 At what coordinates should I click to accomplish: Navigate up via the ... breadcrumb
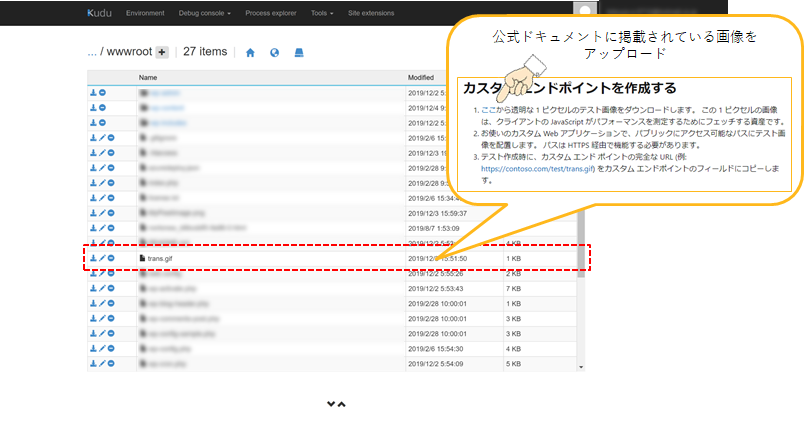click(x=92, y=52)
